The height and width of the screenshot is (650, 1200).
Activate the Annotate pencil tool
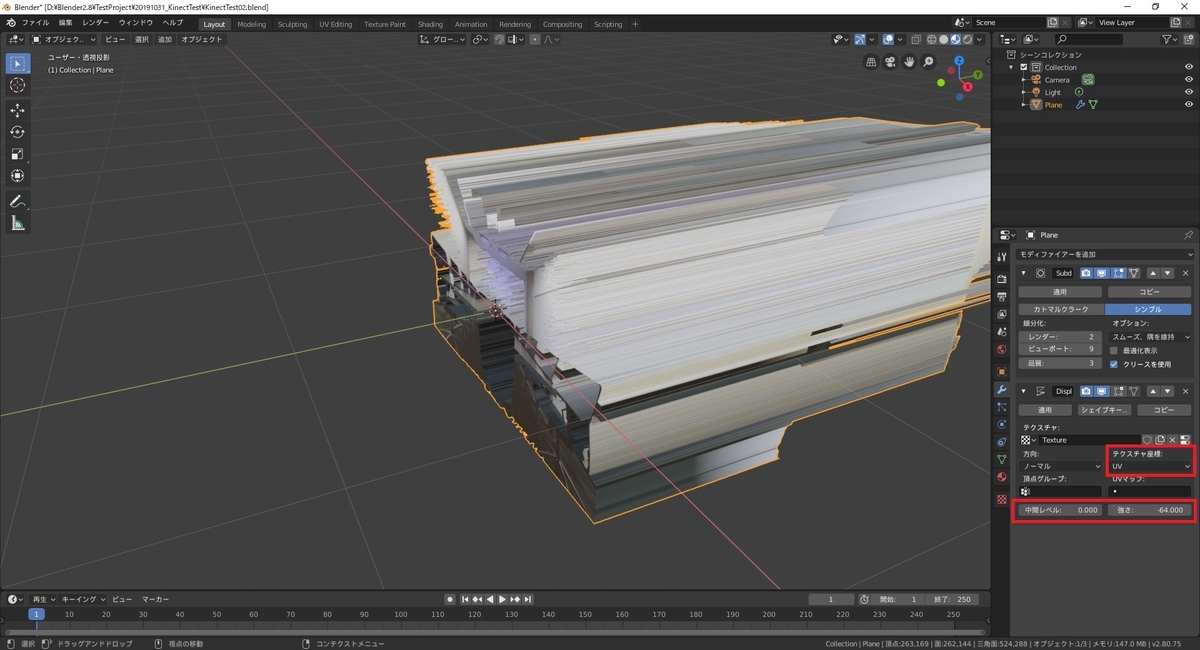(x=17, y=201)
